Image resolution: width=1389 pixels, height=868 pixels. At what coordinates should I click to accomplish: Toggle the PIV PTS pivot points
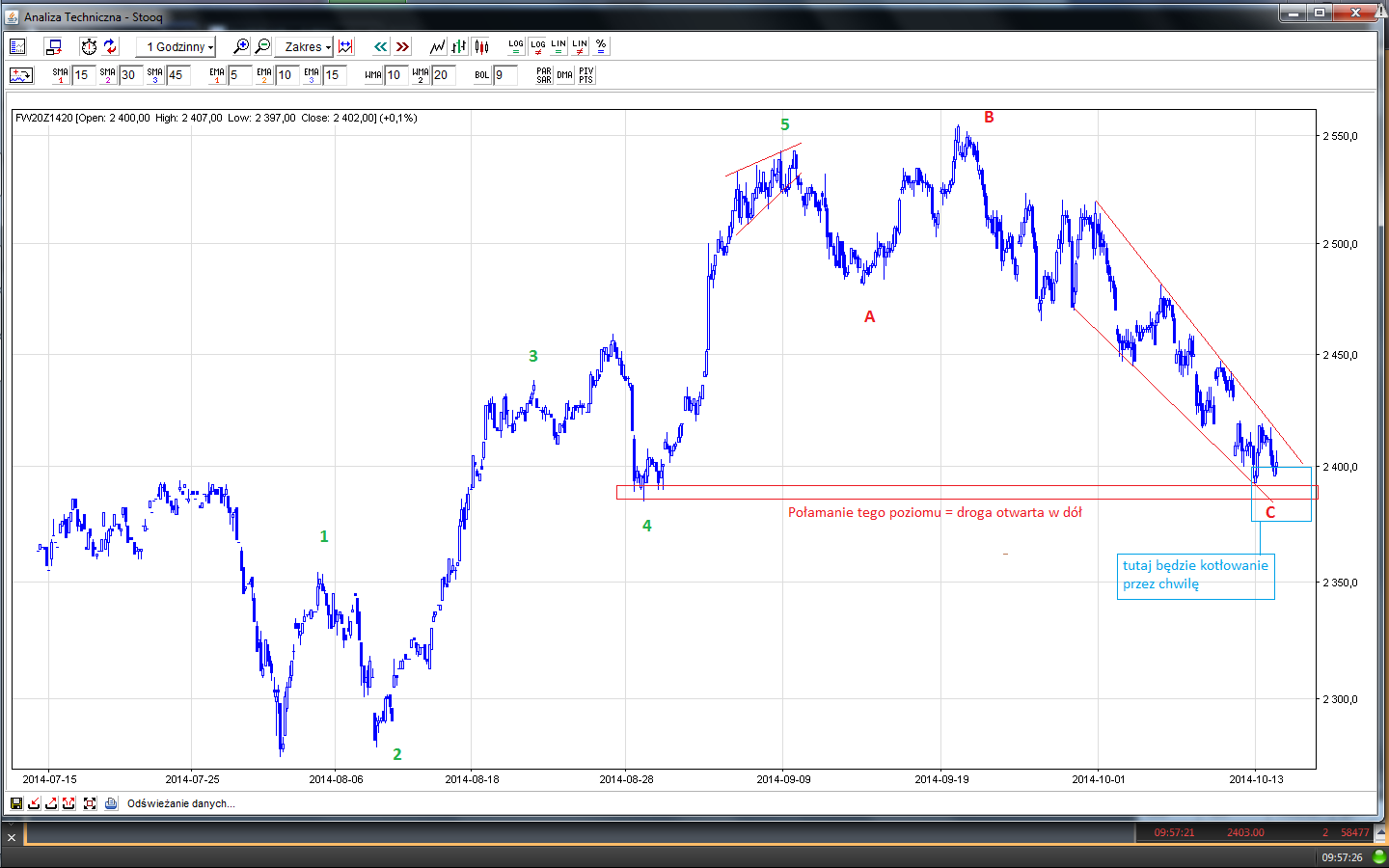click(x=586, y=75)
